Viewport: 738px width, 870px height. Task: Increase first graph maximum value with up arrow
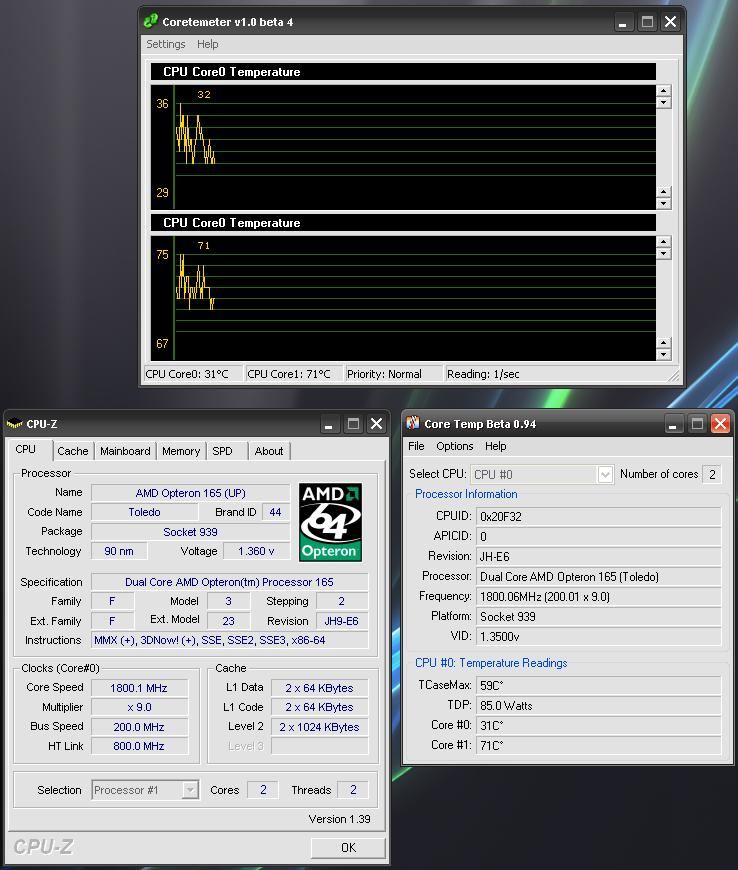(664, 91)
